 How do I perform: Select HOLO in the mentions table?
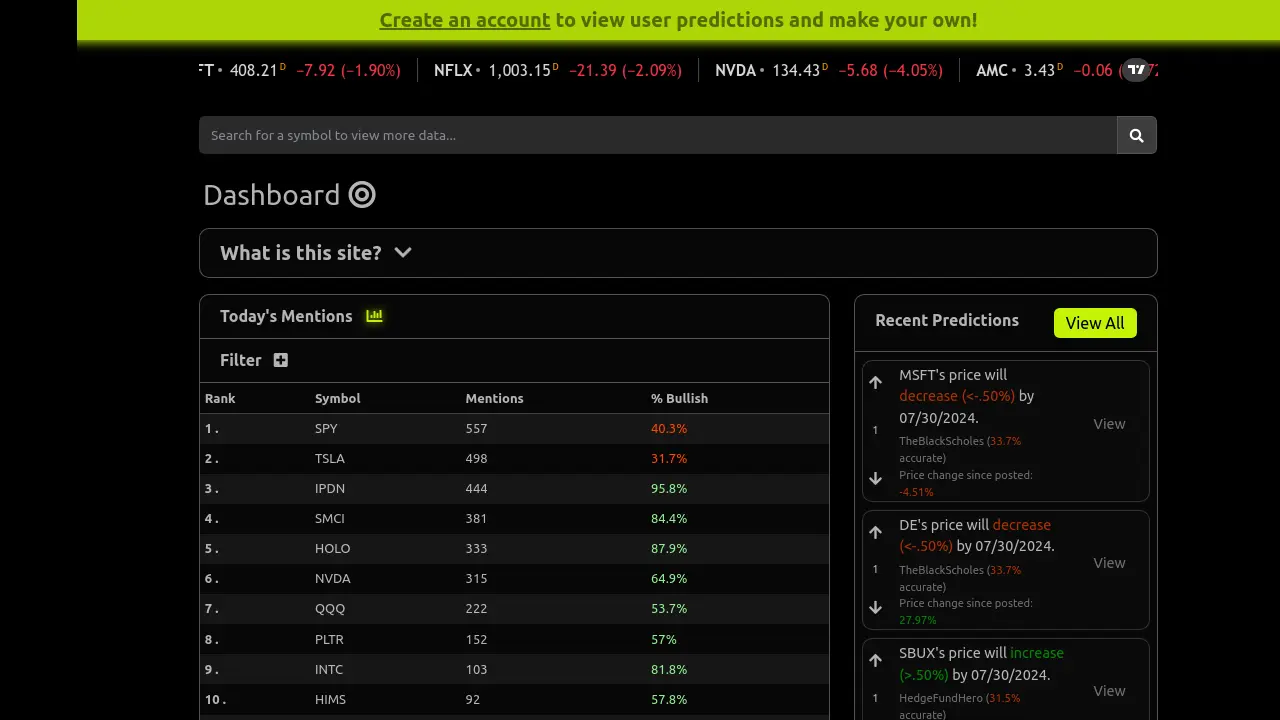pos(332,548)
